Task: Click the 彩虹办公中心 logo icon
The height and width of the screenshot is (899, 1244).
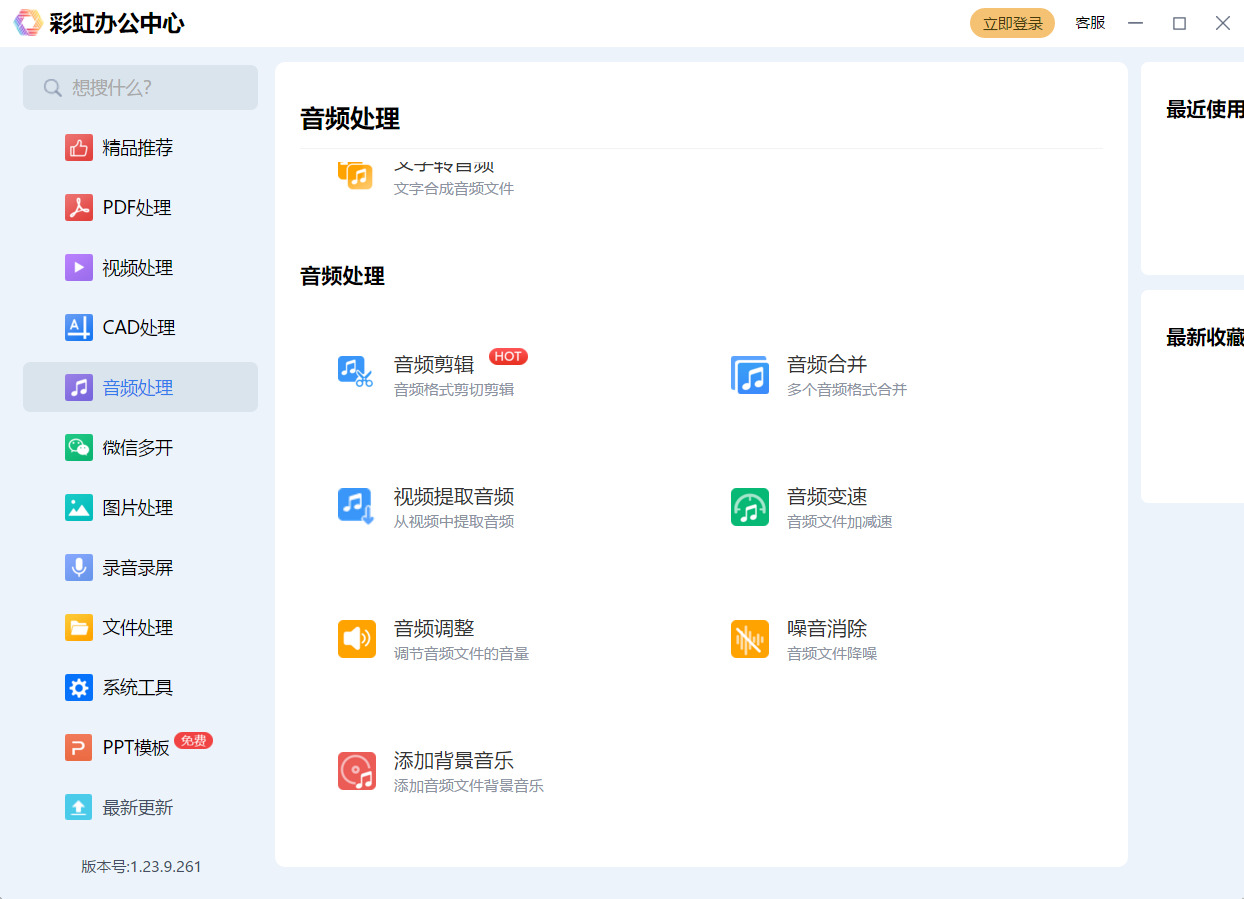Action: (28, 23)
